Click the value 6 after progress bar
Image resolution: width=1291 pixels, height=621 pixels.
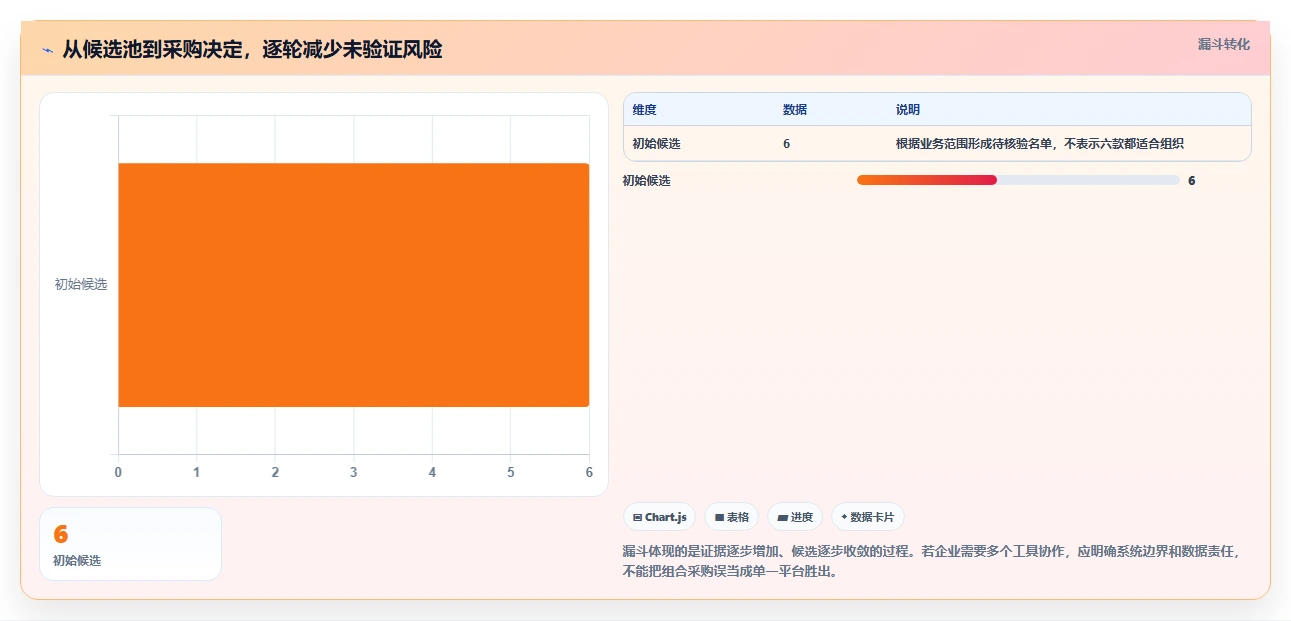pos(1191,181)
